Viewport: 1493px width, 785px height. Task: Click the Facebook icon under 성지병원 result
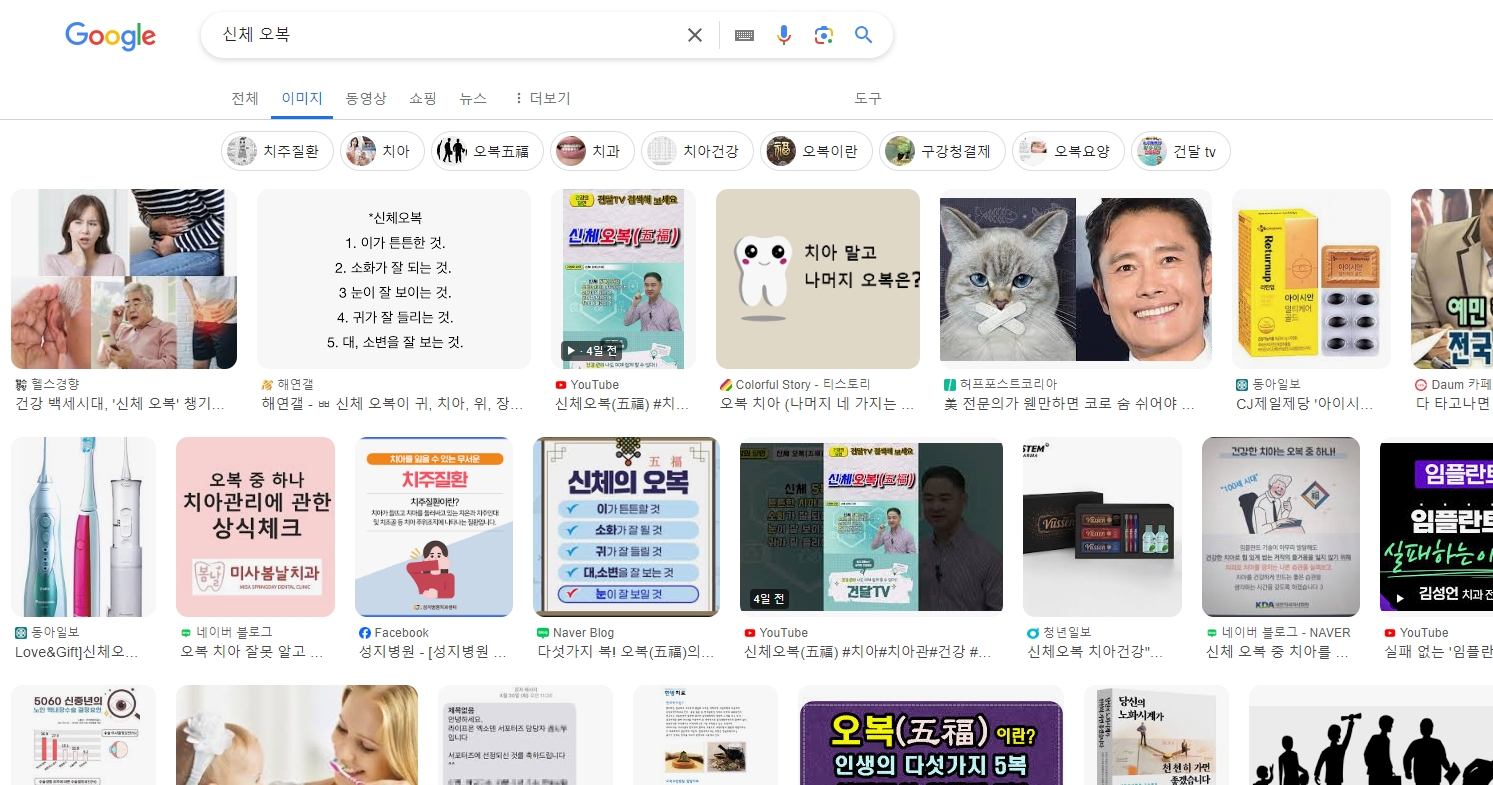[364, 632]
